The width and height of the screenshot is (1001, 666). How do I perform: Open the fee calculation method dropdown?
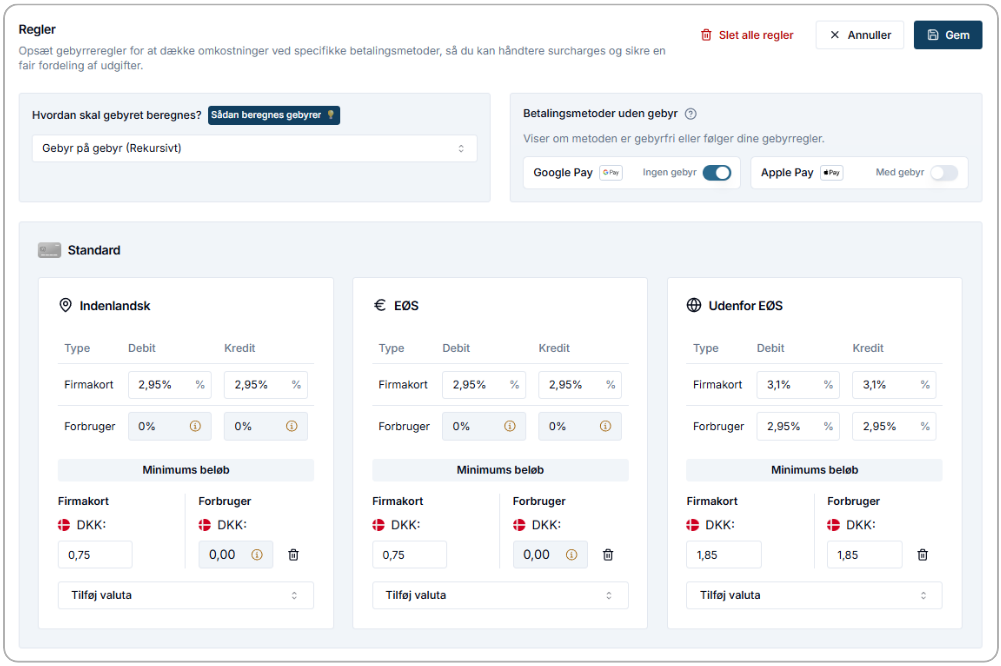(x=254, y=148)
